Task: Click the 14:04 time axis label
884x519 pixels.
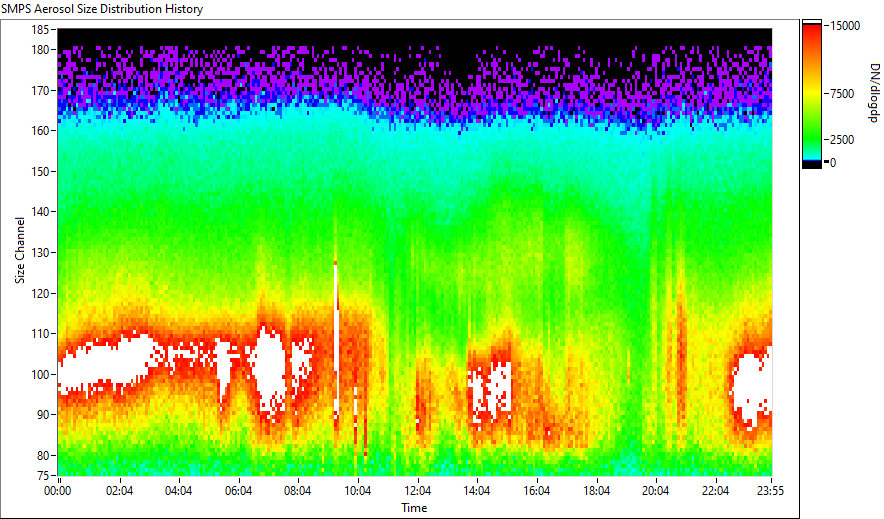Action: pos(477,491)
